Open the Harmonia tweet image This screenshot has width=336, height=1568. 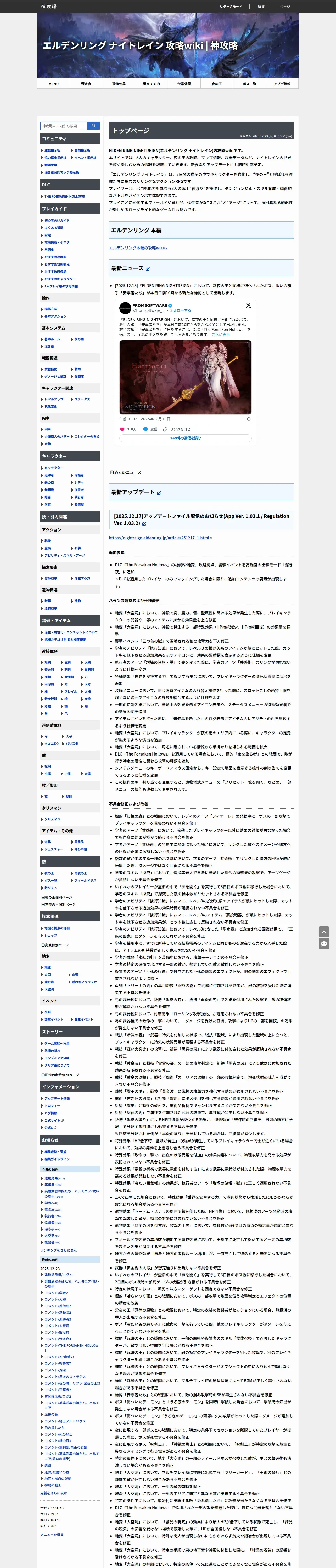pos(185,377)
